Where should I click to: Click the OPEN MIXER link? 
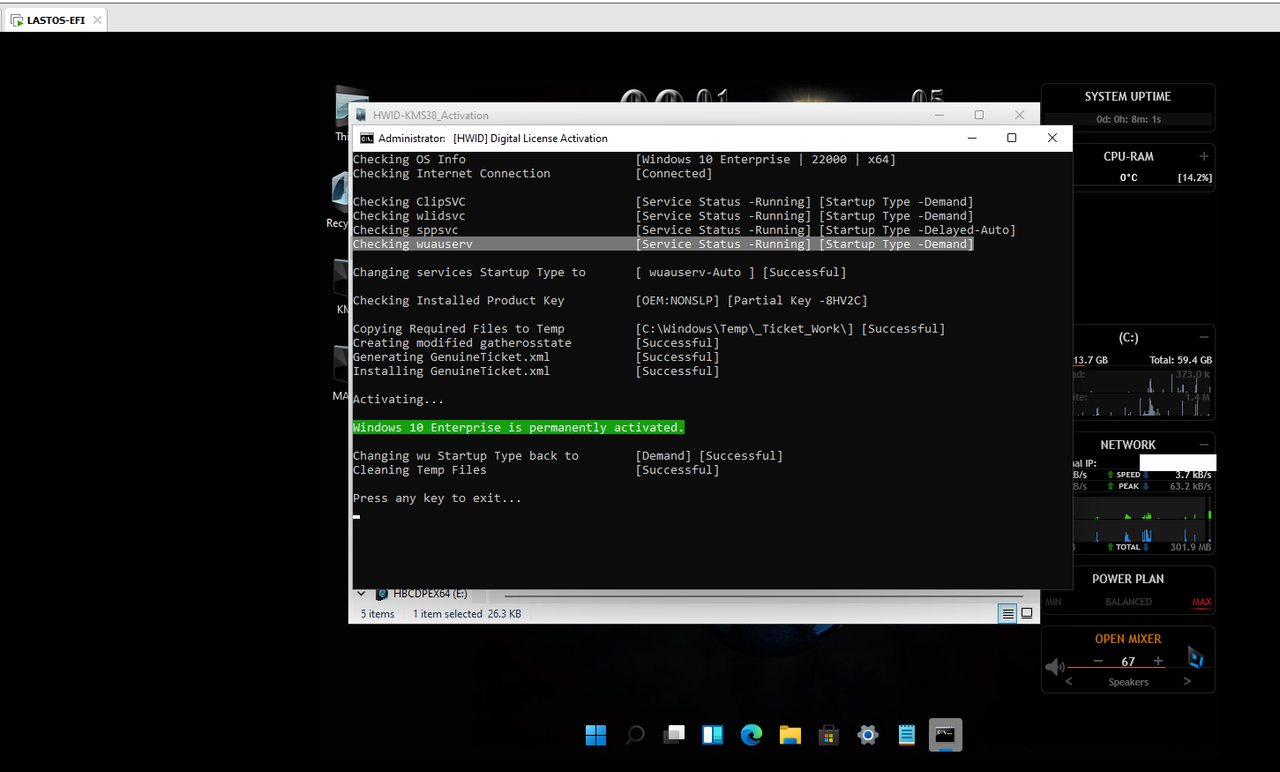tap(1128, 639)
